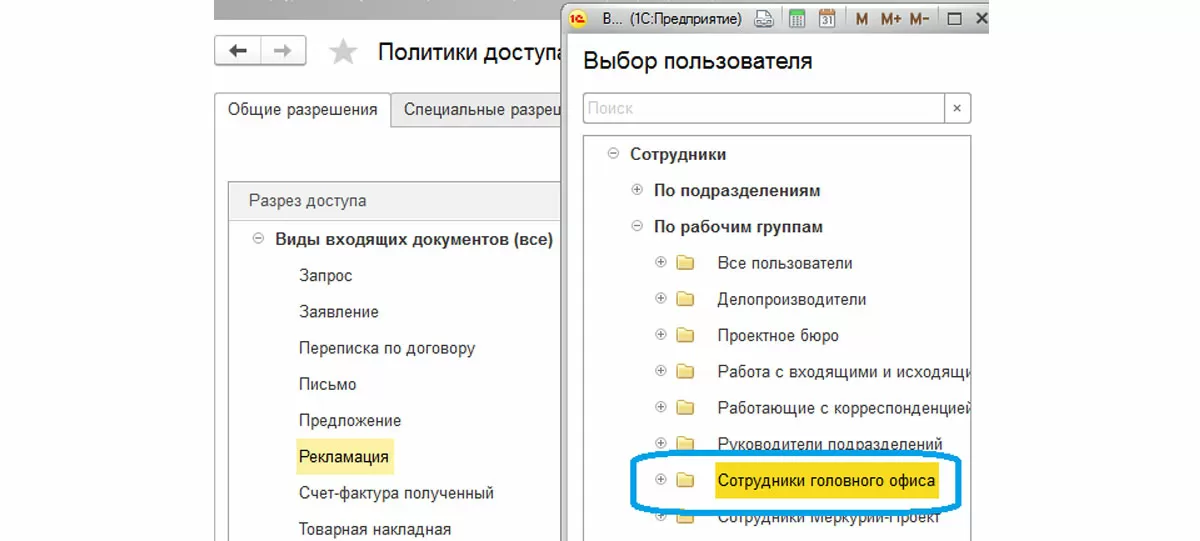Expand the Делопроизводители folder
The image size is (1200, 541).
point(660,299)
